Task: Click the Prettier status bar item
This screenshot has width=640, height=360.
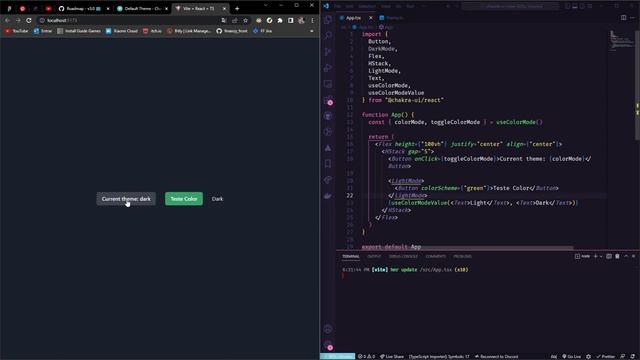Action: pos(606,356)
